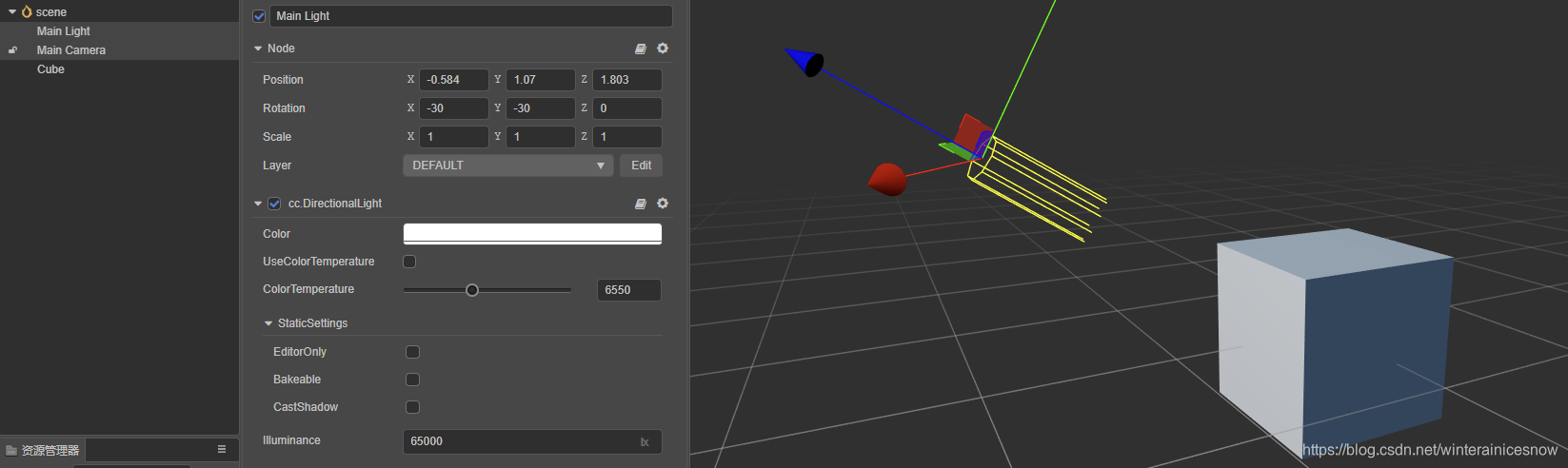Open the Node section gear settings
Viewport: 1568px width, 468px height.
pyautogui.click(x=663, y=49)
